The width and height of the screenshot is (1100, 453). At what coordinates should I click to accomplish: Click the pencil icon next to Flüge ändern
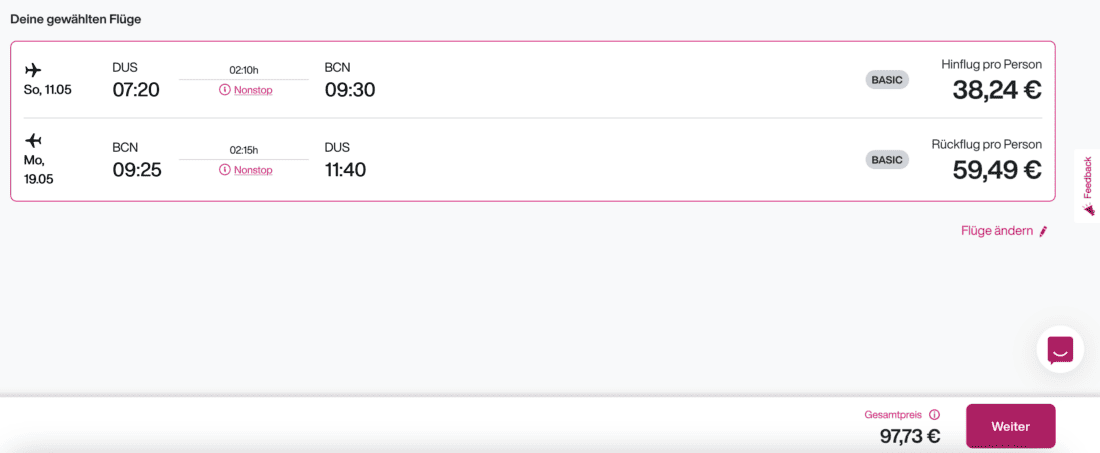click(x=1043, y=232)
